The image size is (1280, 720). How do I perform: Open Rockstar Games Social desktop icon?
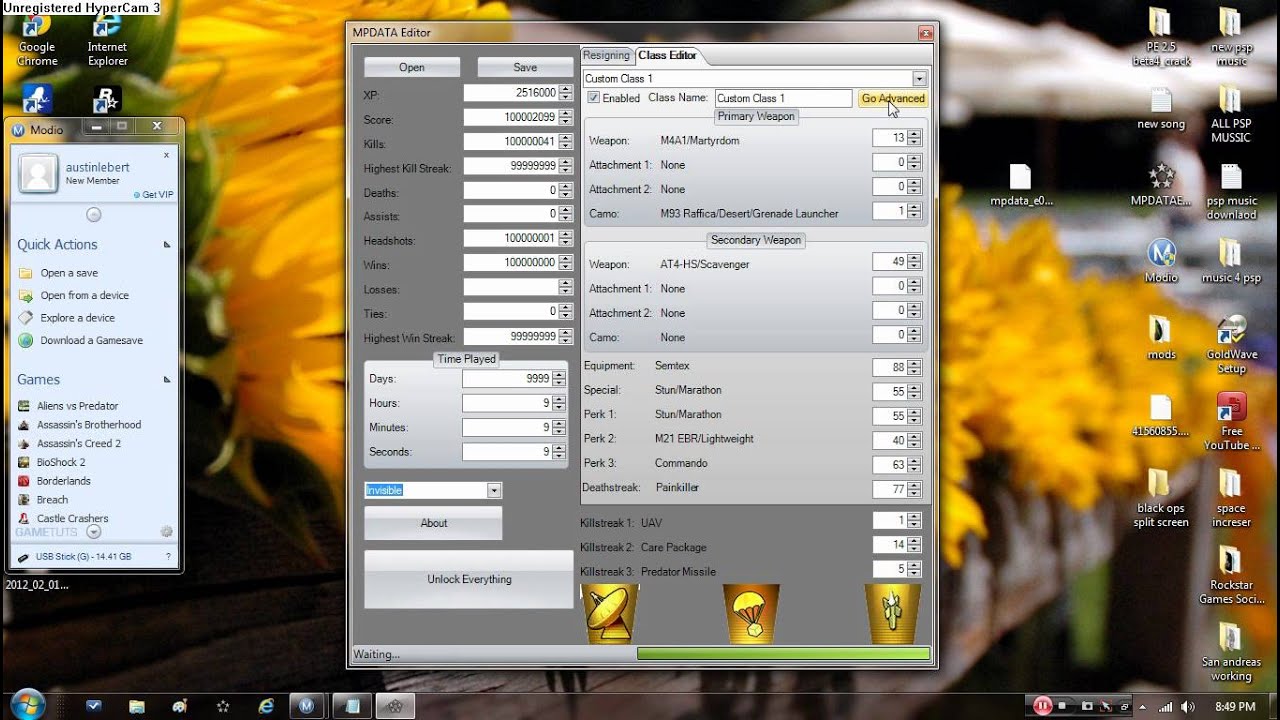(1231, 575)
